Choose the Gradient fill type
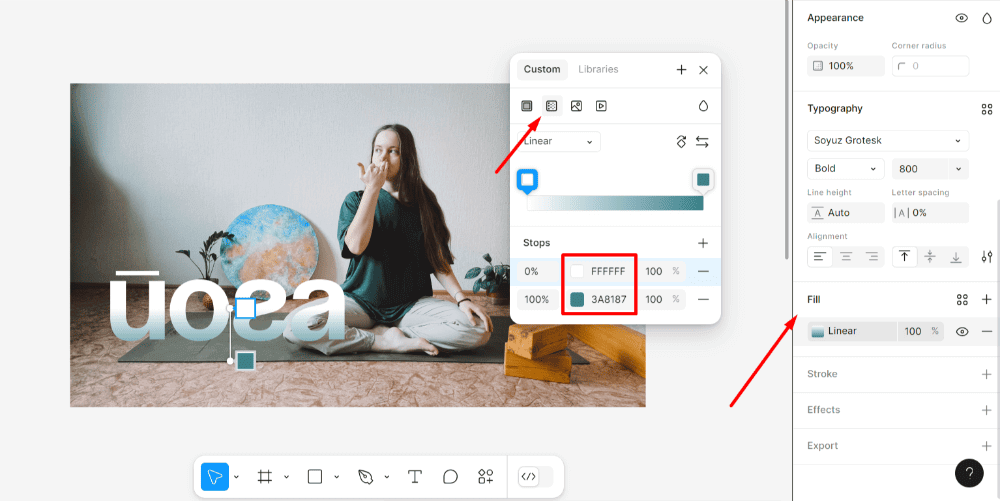The width and height of the screenshot is (1000, 501). (552, 106)
